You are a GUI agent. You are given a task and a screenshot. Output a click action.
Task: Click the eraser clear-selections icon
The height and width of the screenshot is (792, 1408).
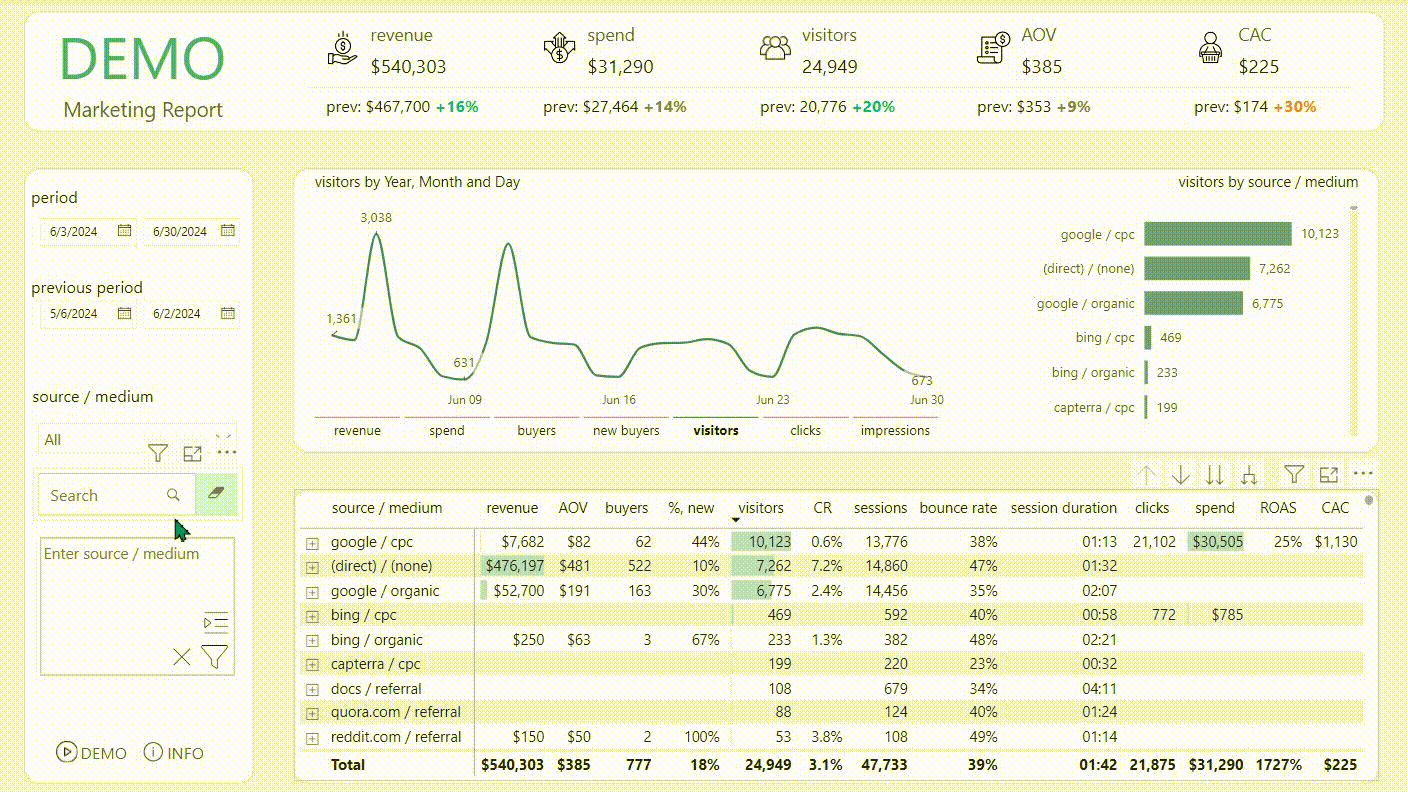point(216,495)
